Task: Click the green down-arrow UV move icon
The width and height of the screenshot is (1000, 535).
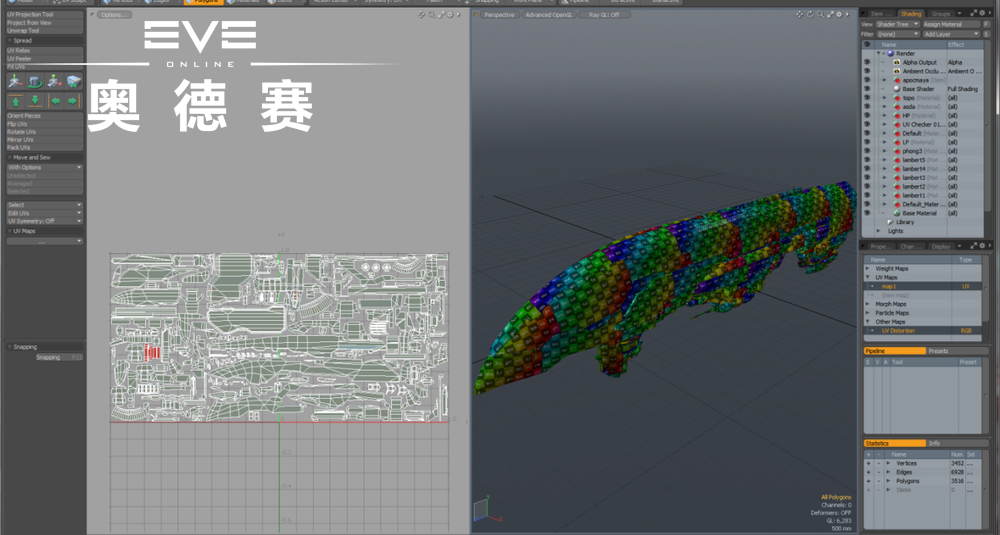Action: (x=36, y=100)
